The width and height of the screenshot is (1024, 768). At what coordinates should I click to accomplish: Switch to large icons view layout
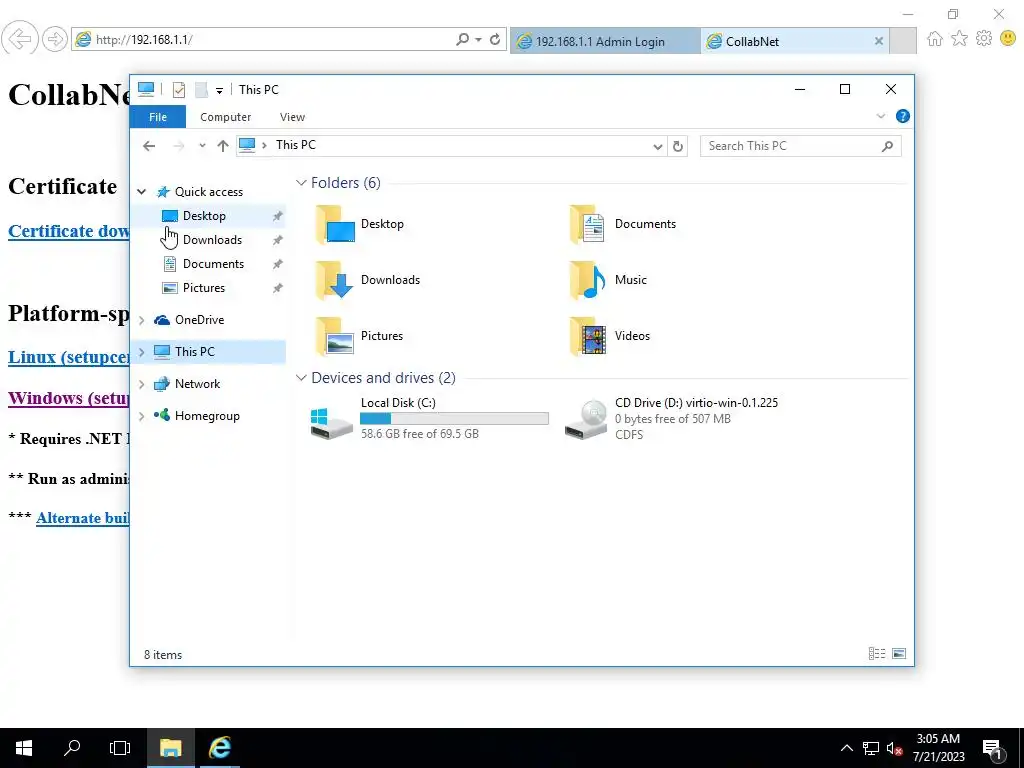(x=899, y=654)
